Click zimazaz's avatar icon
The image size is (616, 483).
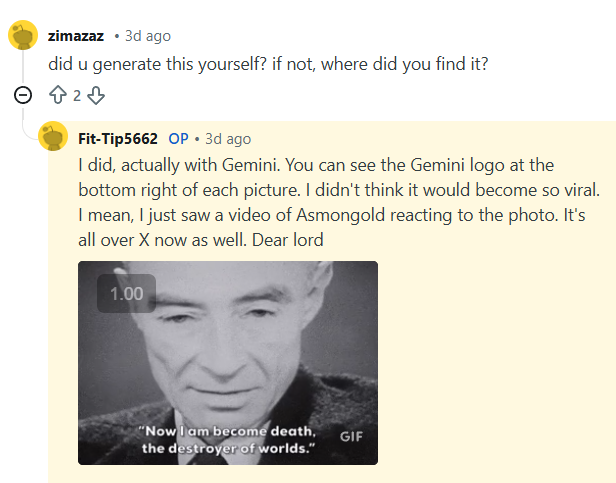[x=23, y=36]
